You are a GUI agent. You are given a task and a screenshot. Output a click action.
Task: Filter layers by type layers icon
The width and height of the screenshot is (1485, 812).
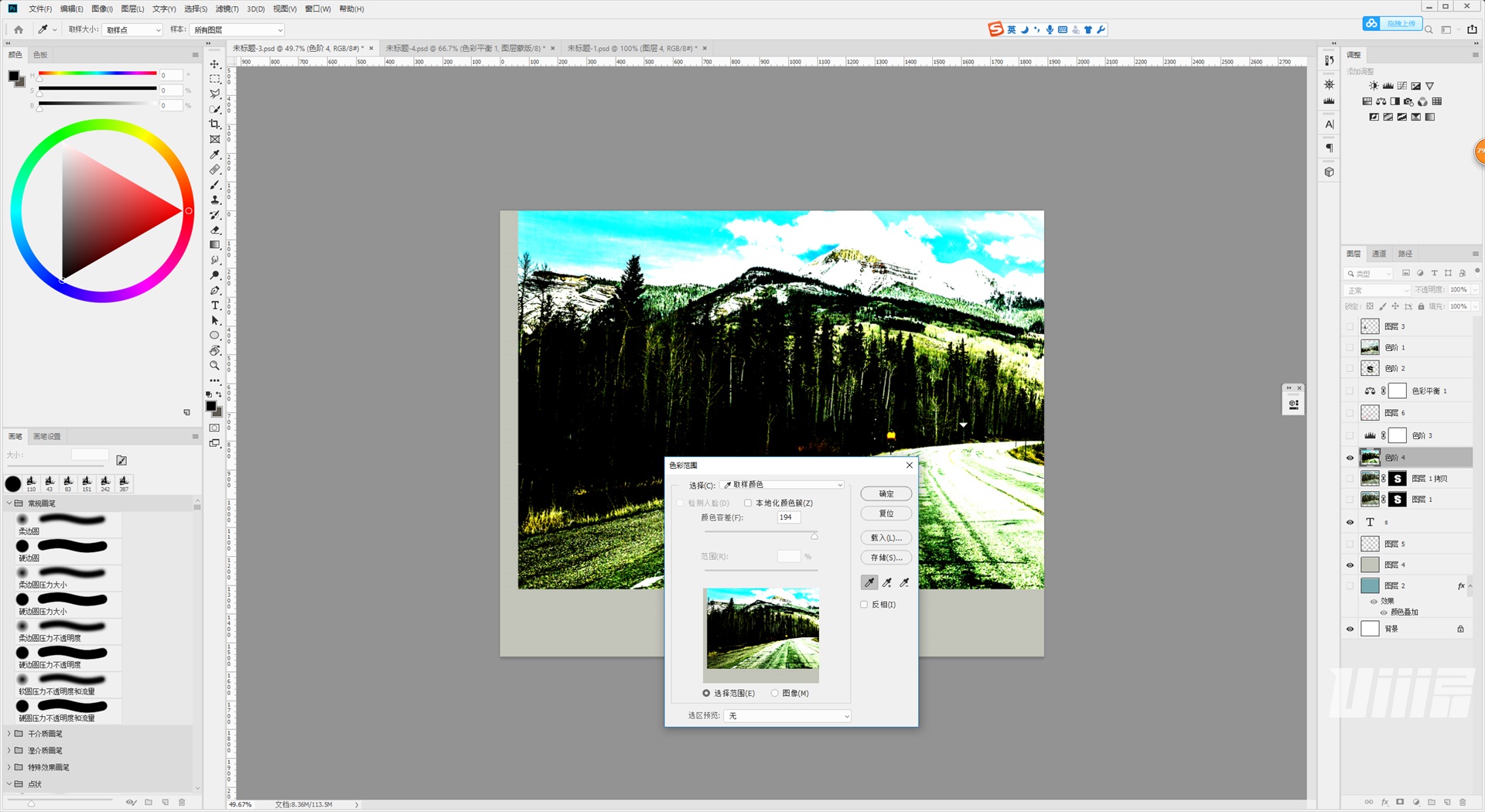pos(1434,273)
